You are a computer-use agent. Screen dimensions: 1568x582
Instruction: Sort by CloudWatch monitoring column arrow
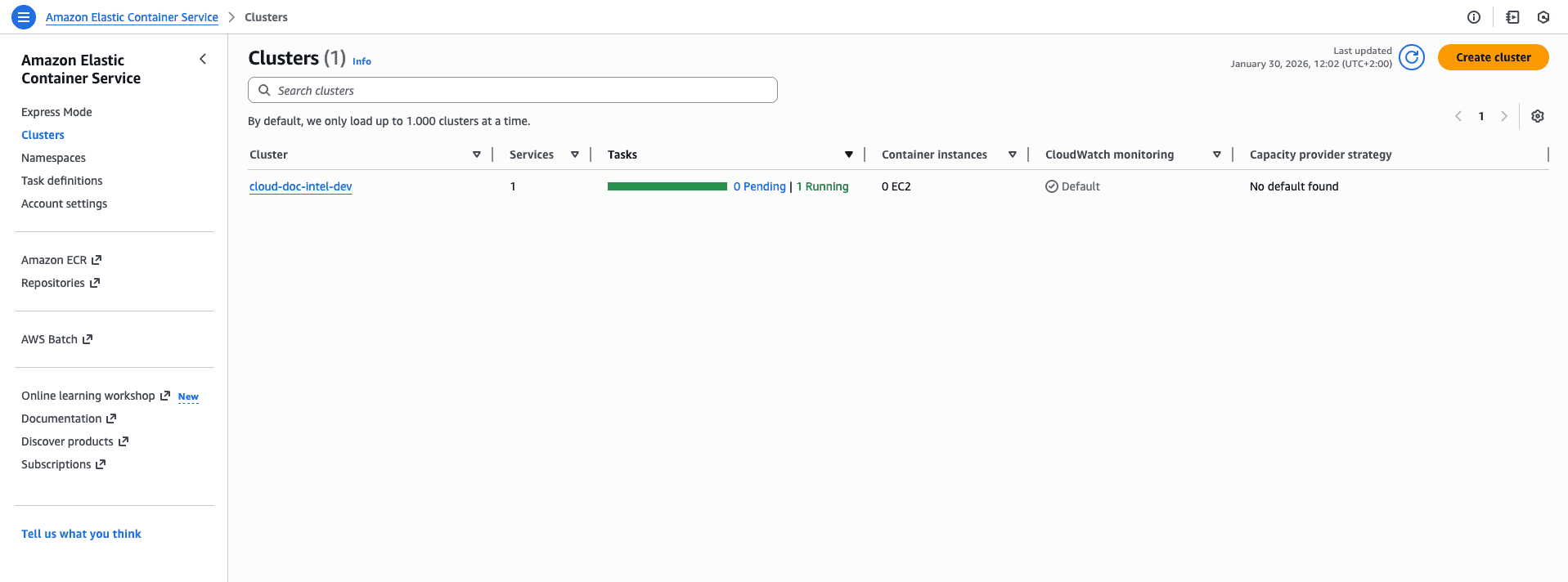(x=1216, y=154)
